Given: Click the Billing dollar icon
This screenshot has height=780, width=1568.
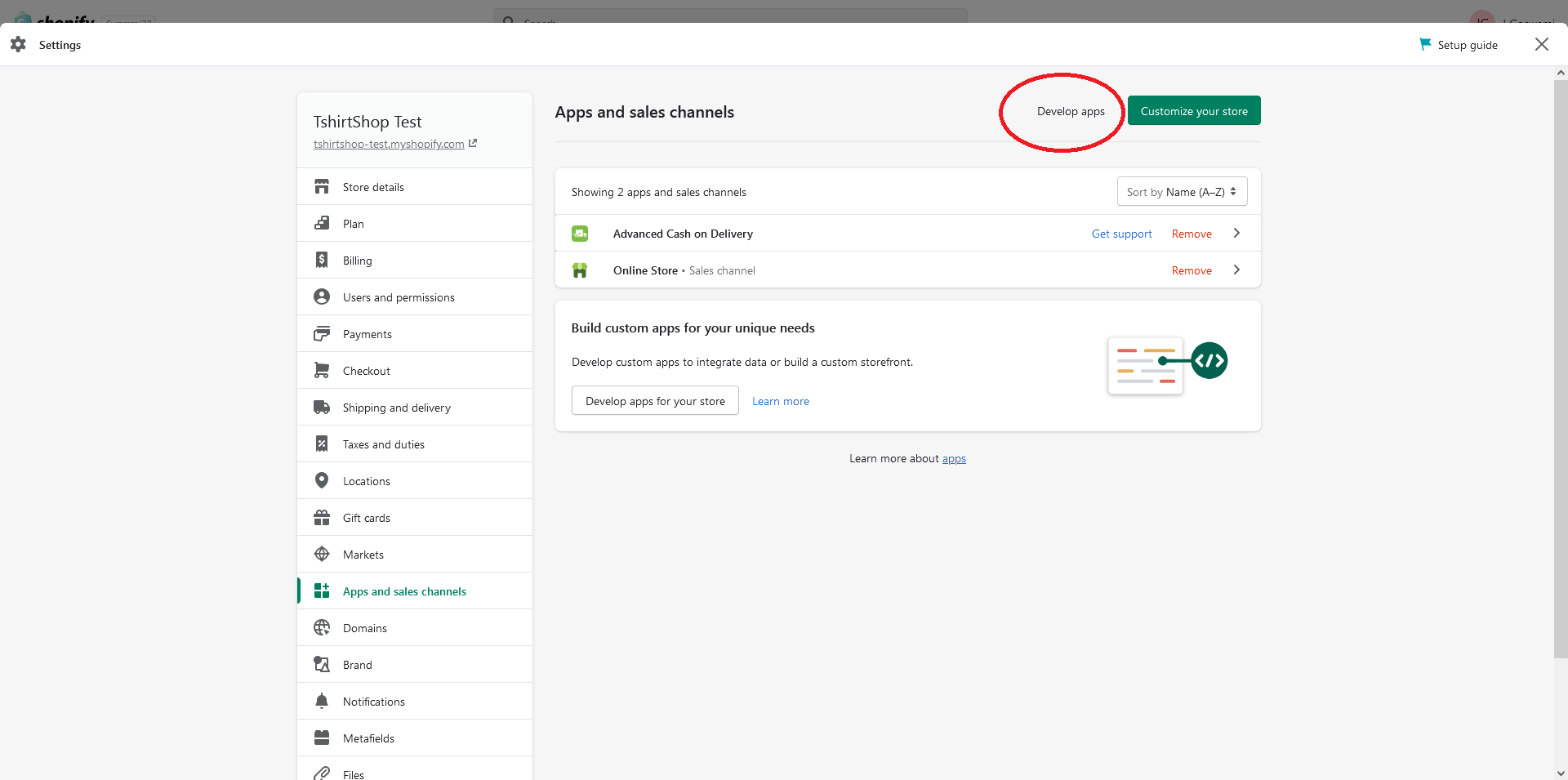Looking at the screenshot, I should coord(322,260).
